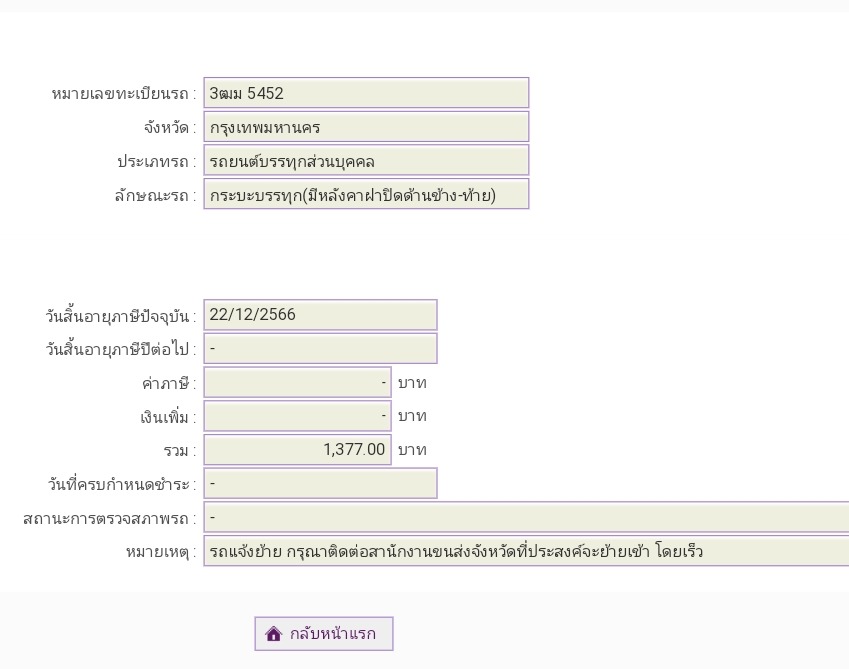Click the label วันที่ครบกำหนดชำระ

tap(122, 484)
